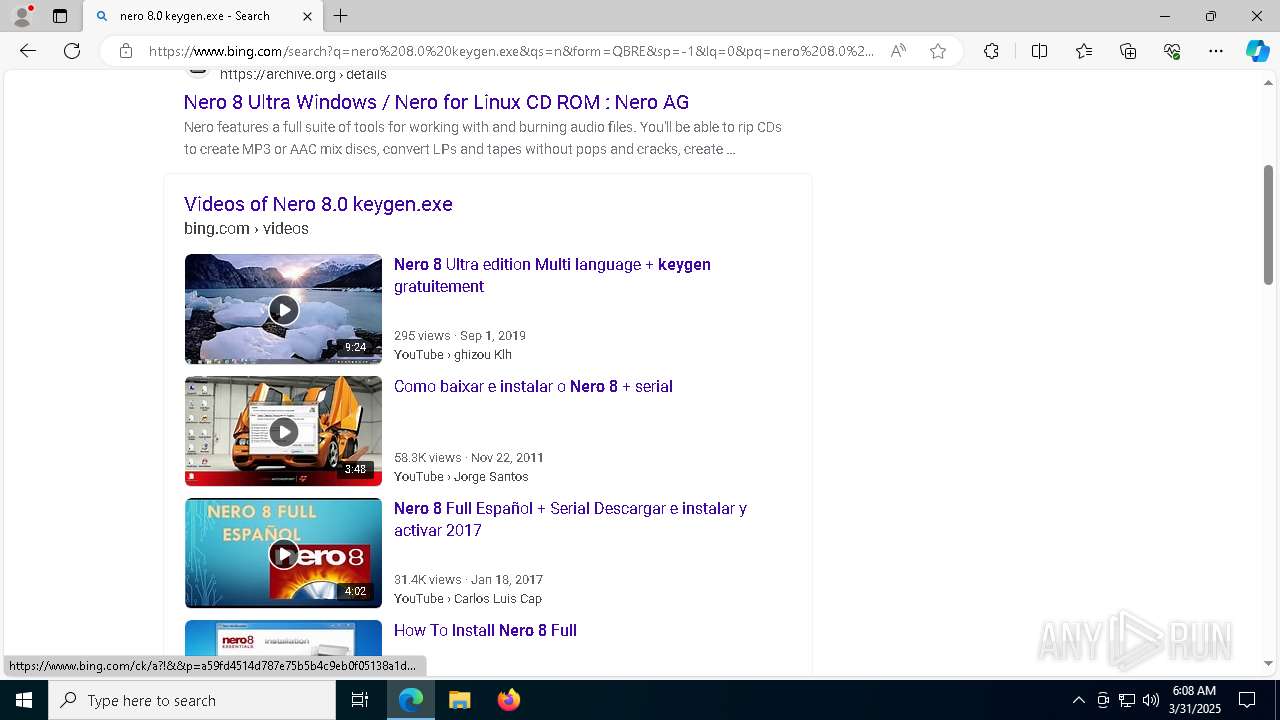
Task: Open the Copilot sidebar icon
Action: [x=1257, y=51]
